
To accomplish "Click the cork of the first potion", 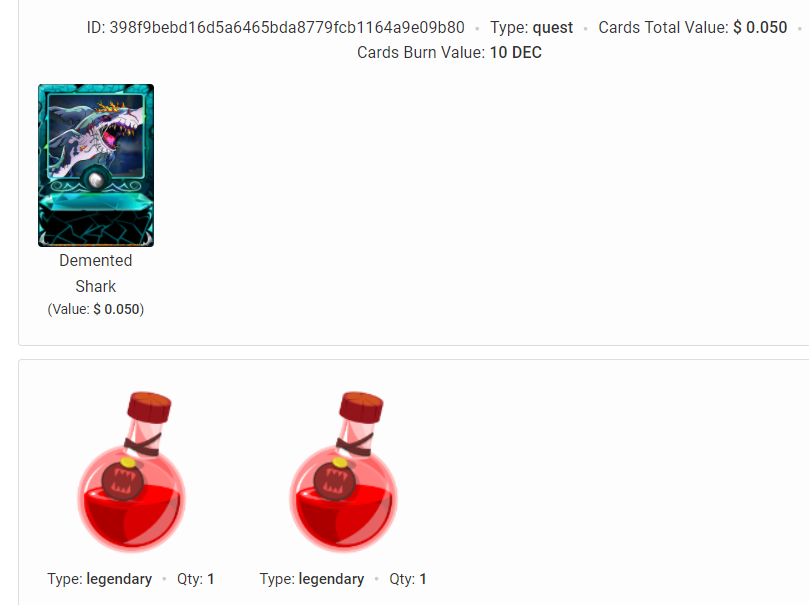I will [149, 407].
